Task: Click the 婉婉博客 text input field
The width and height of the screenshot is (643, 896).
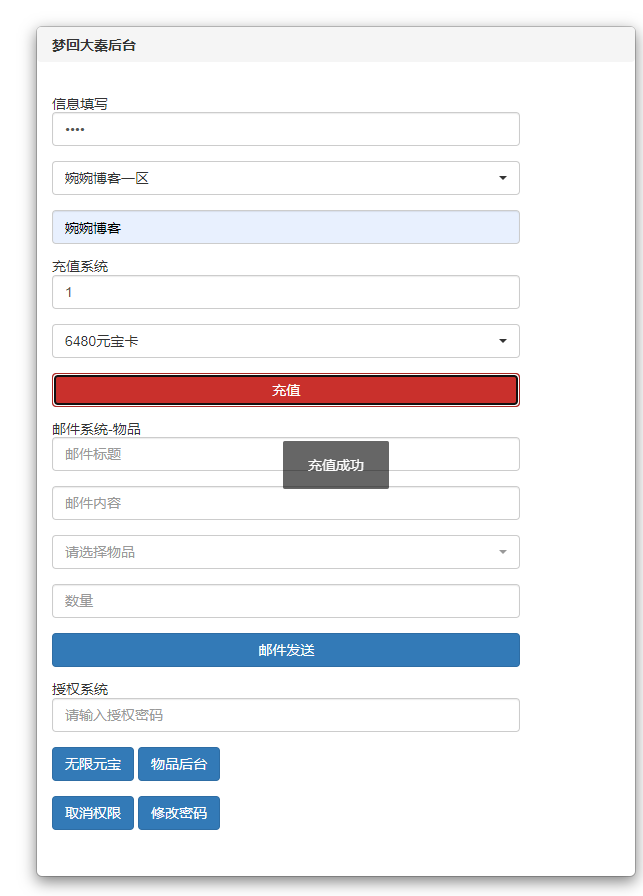Action: coord(285,227)
